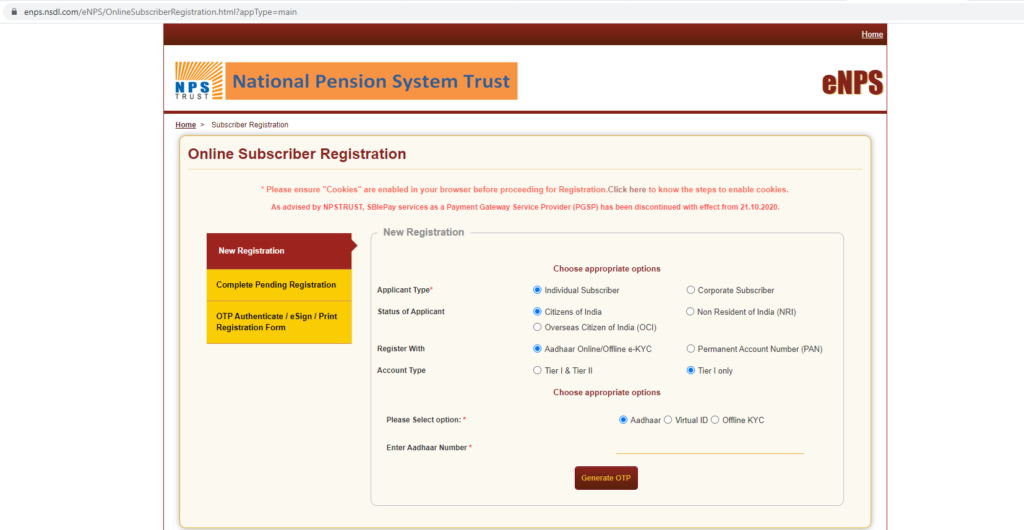Image resolution: width=1024 pixels, height=530 pixels.
Task: Pick the Aadhaar option
Action: pos(623,420)
